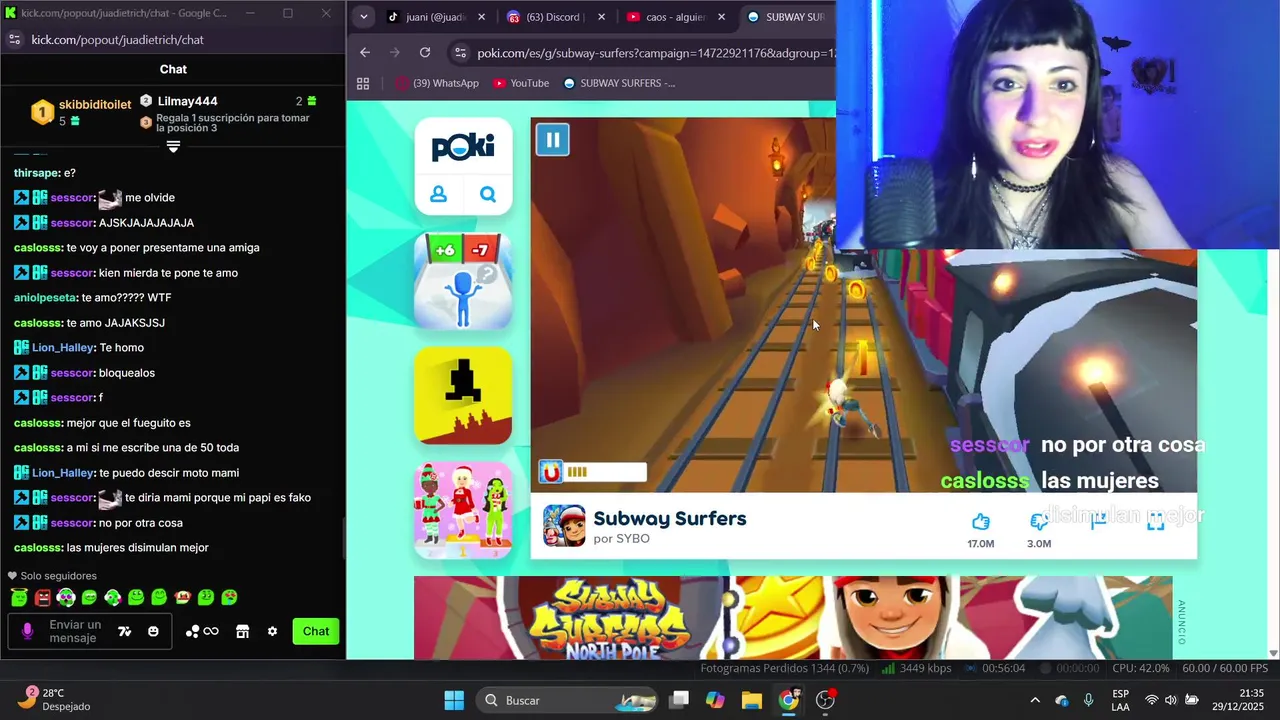Close the juani TikTok tab
Viewport: 1280px width, 720px height.
(x=481, y=17)
